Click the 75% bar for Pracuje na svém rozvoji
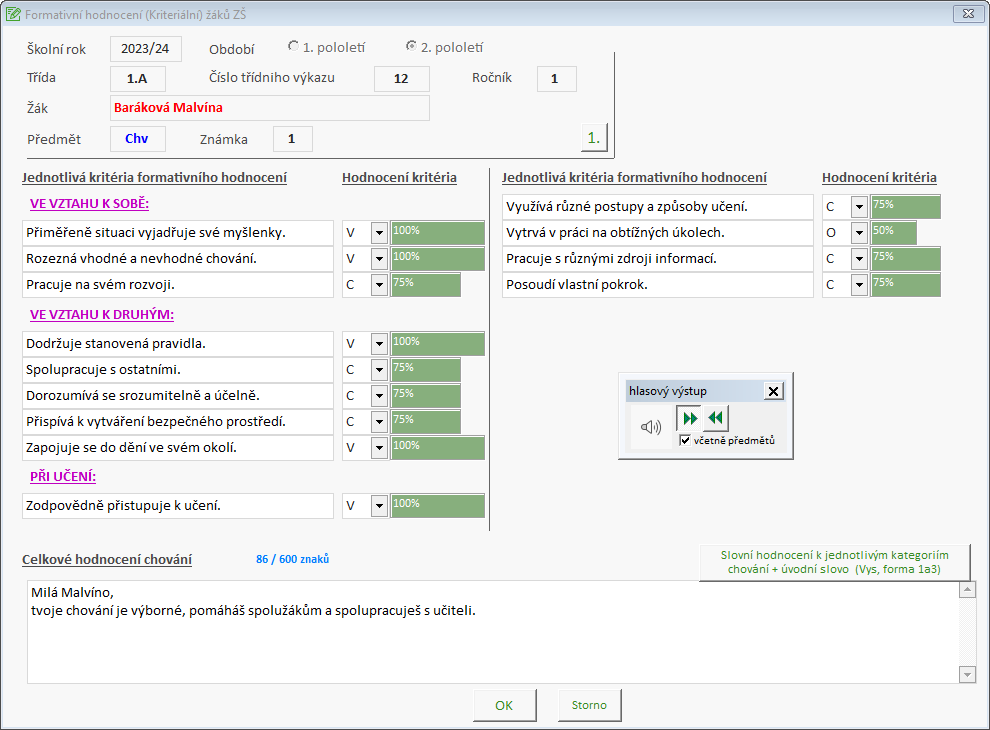Viewport: 990px width, 730px height. pyautogui.click(x=426, y=285)
